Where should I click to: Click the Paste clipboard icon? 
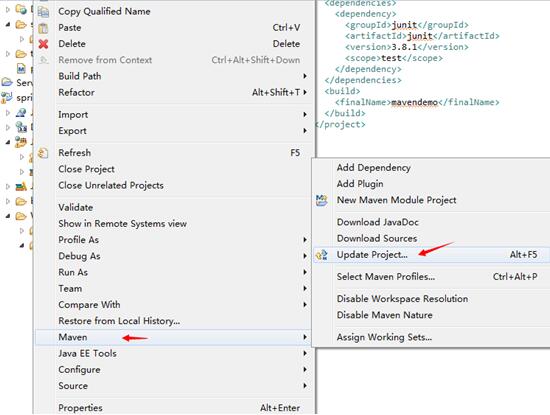(x=43, y=28)
